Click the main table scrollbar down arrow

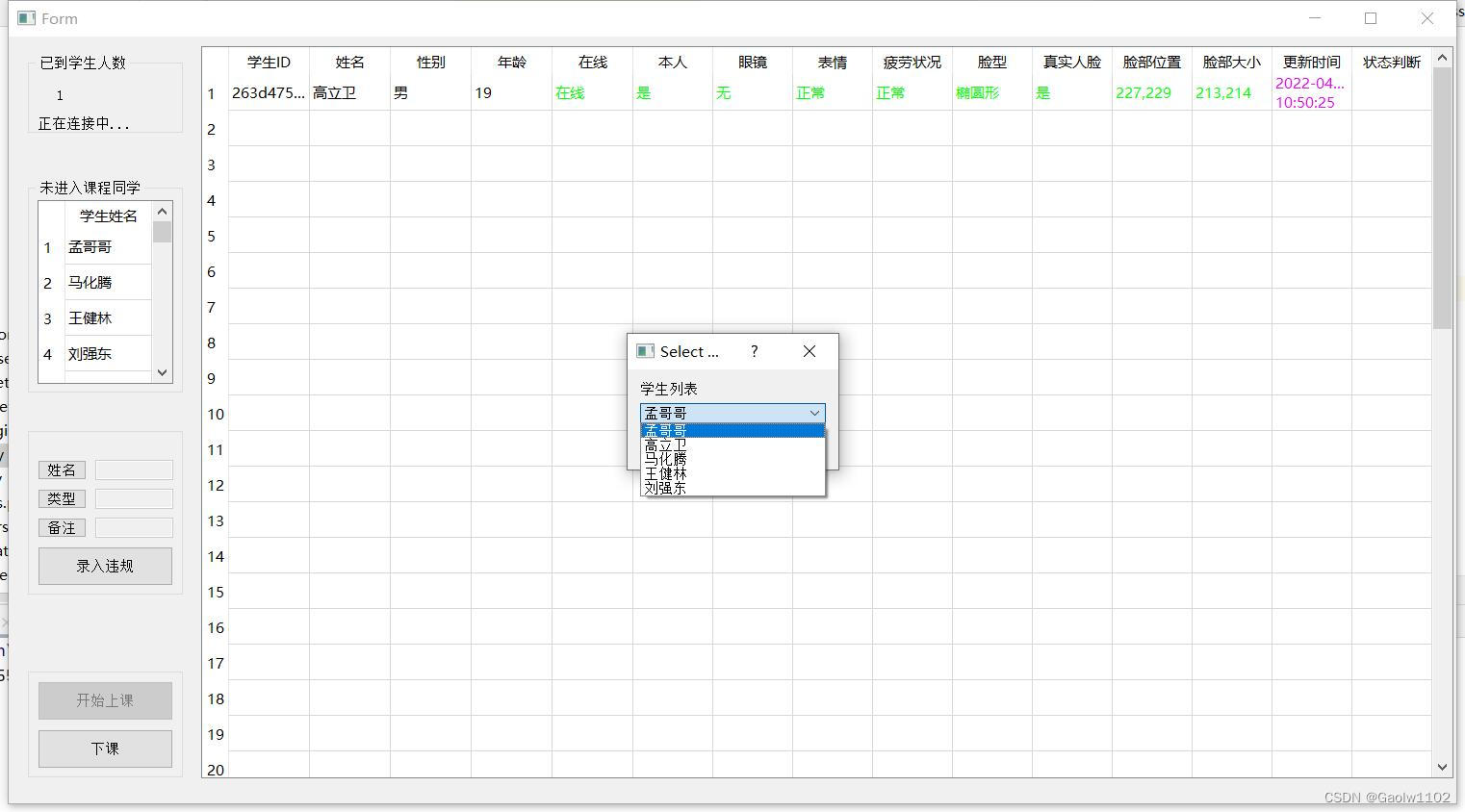pos(1442,767)
